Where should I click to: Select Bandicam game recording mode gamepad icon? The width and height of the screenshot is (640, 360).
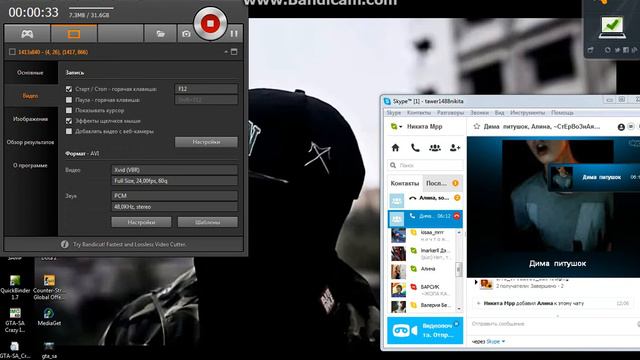pos(27,33)
